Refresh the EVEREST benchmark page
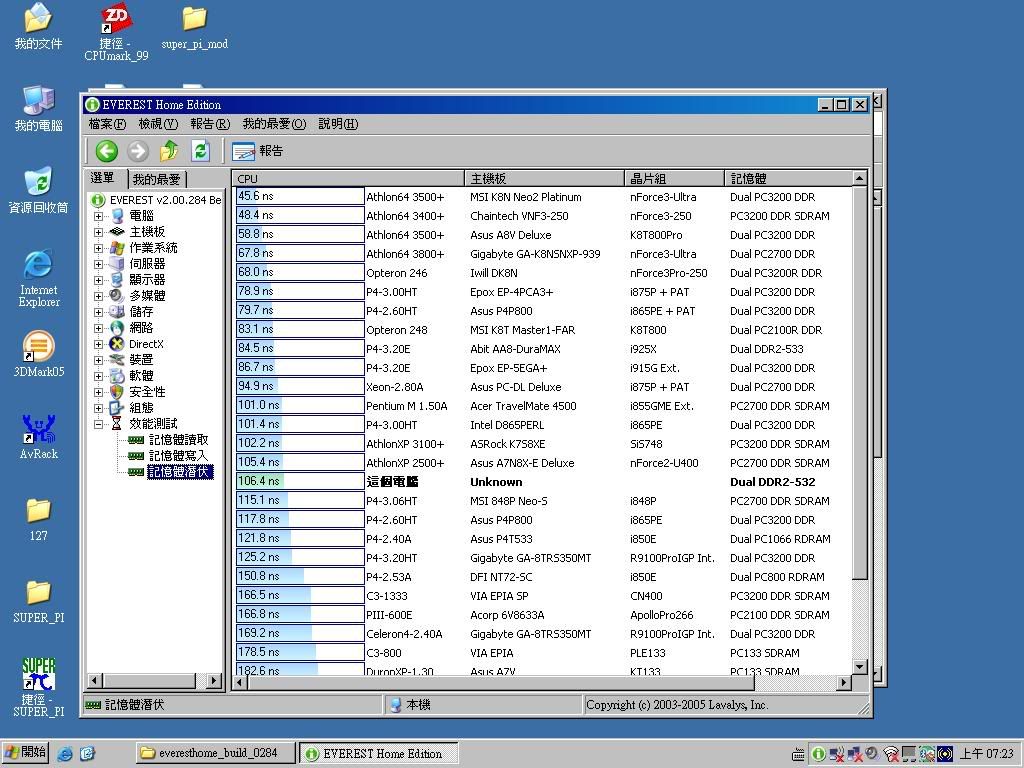The width and height of the screenshot is (1024, 768). click(200, 151)
